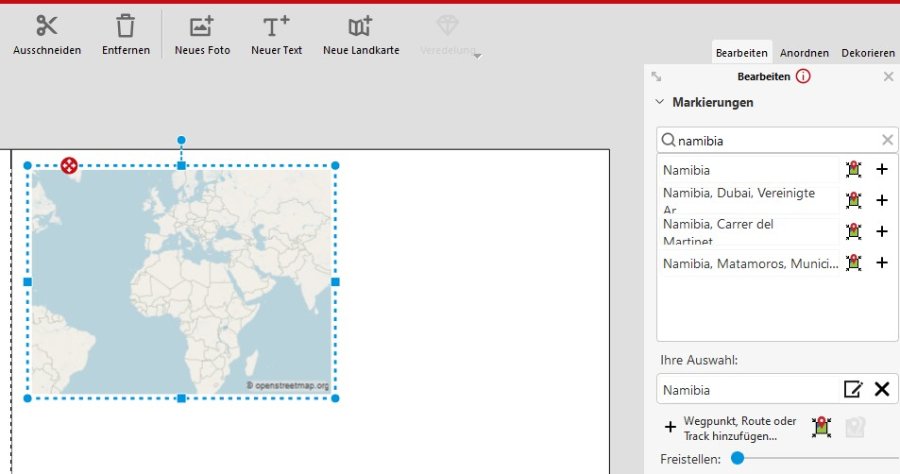
Task: Switch to the Anordnen tab
Action: point(804,53)
